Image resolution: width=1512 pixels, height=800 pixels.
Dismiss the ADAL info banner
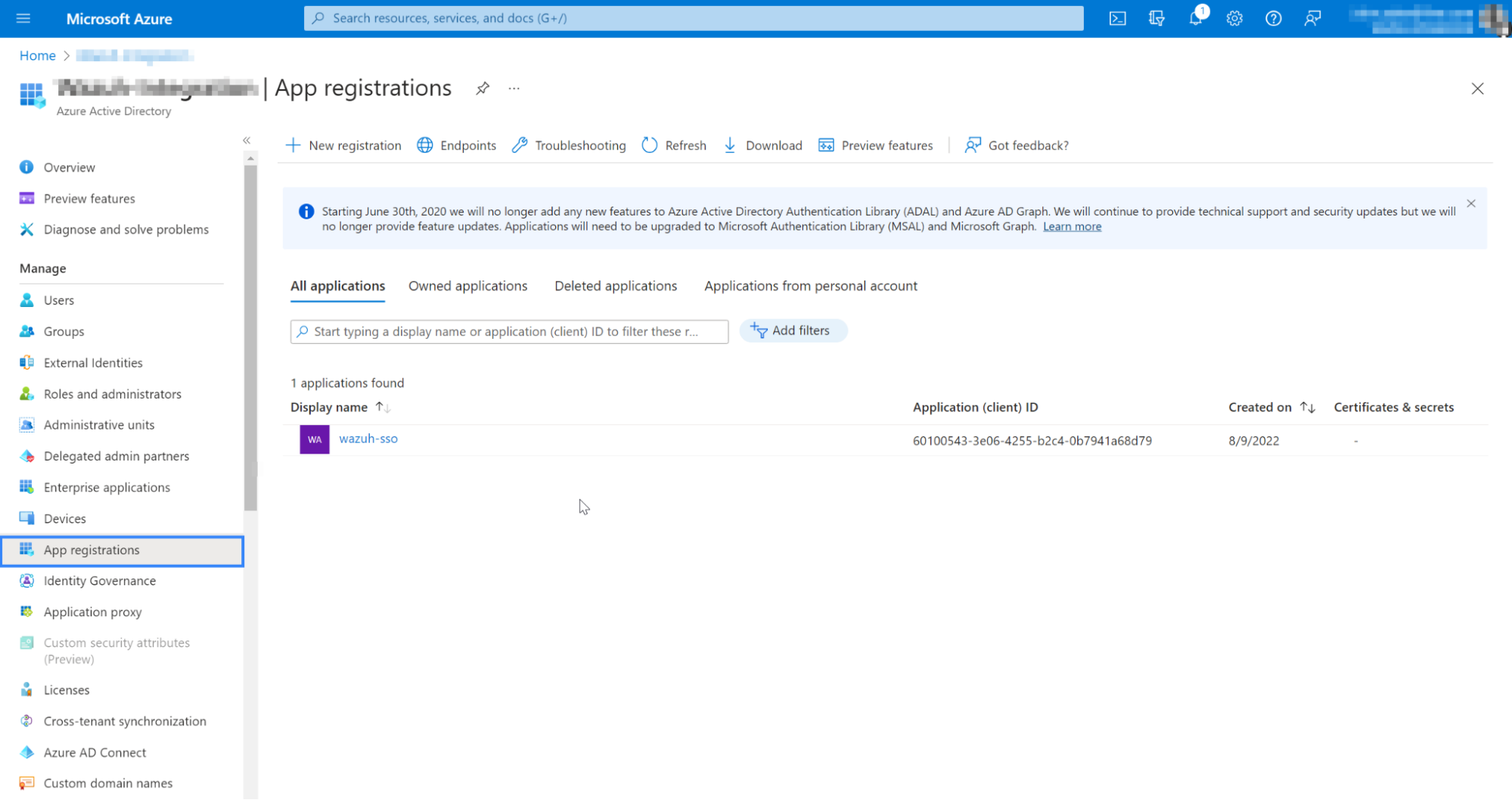1470,203
